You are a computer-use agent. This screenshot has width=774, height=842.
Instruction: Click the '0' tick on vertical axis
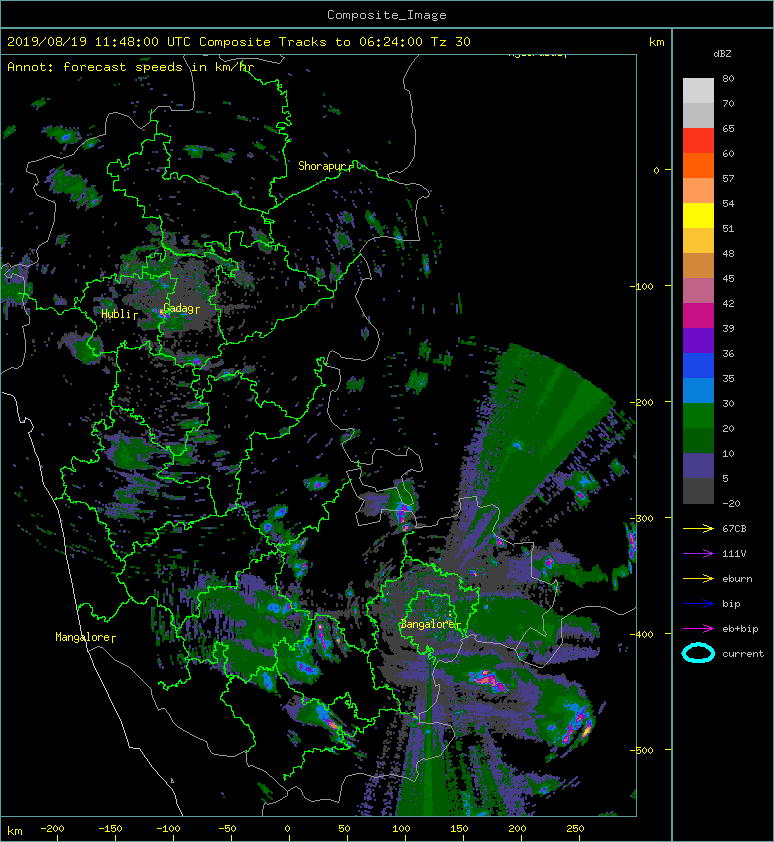[x=656, y=170]
